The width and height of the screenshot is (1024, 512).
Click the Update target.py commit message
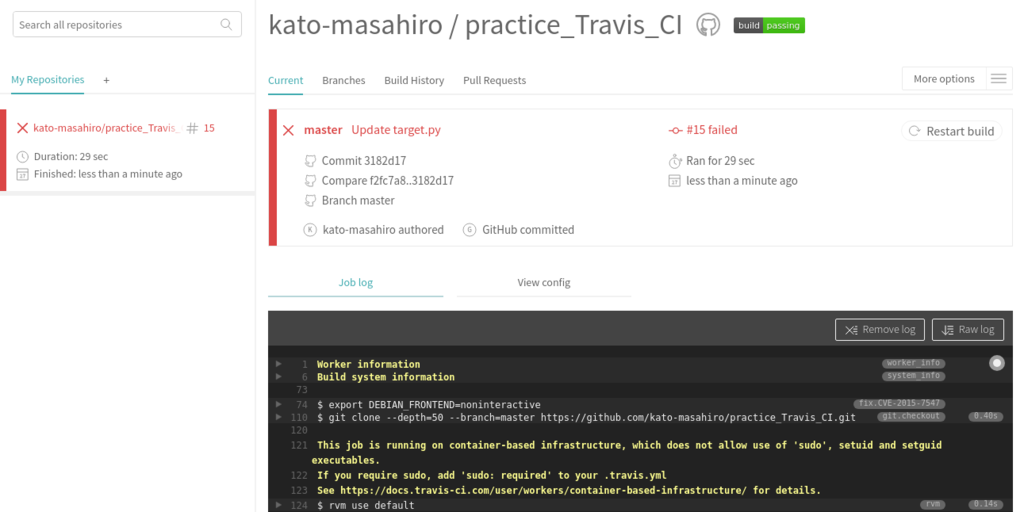(x=396, y=130)
